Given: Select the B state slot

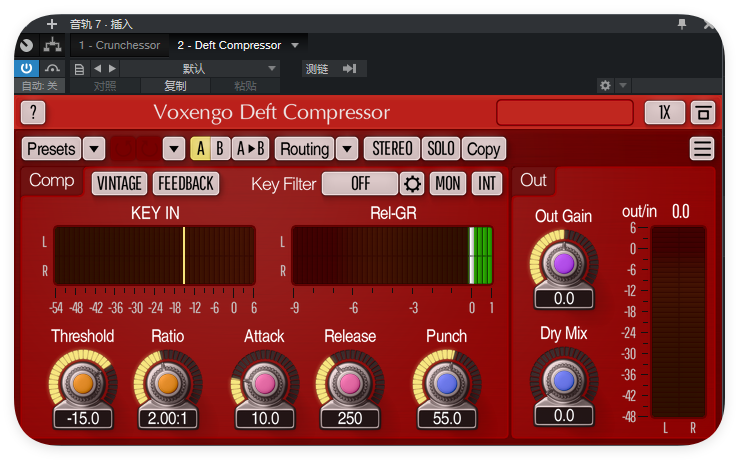Looking at the screenshot, I should (220, 149).
